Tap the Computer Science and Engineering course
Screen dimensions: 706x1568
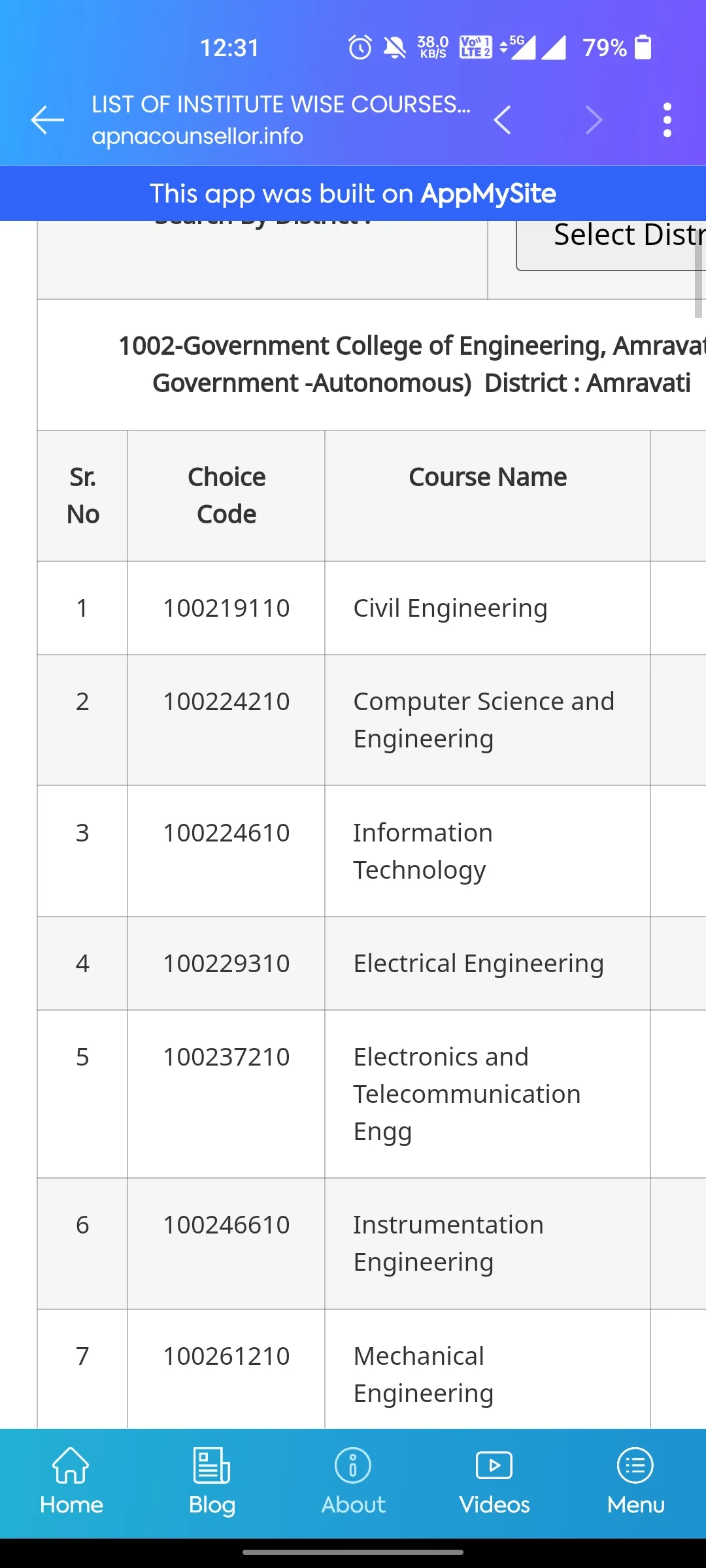484,720
